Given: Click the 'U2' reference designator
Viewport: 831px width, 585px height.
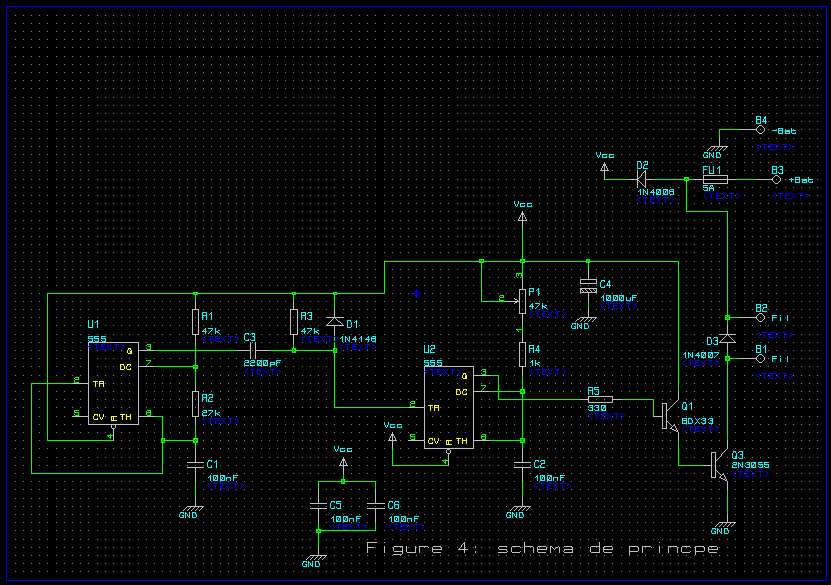Looking at the screenshot, I should [x=429, y=349].
